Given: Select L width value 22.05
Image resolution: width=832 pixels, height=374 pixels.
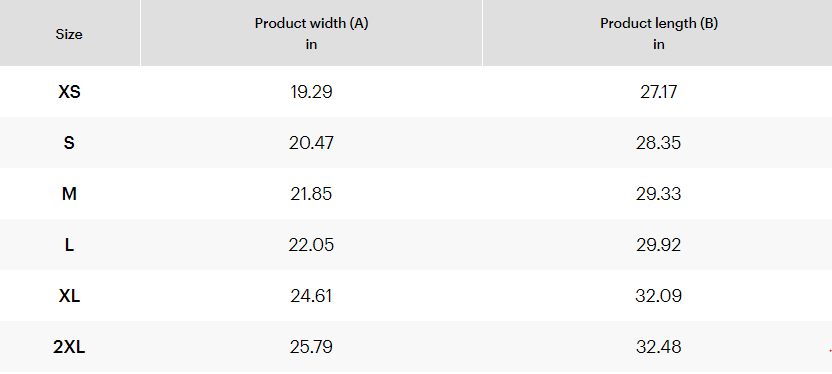Looking at the screenshot, I should tap(311, 245).
